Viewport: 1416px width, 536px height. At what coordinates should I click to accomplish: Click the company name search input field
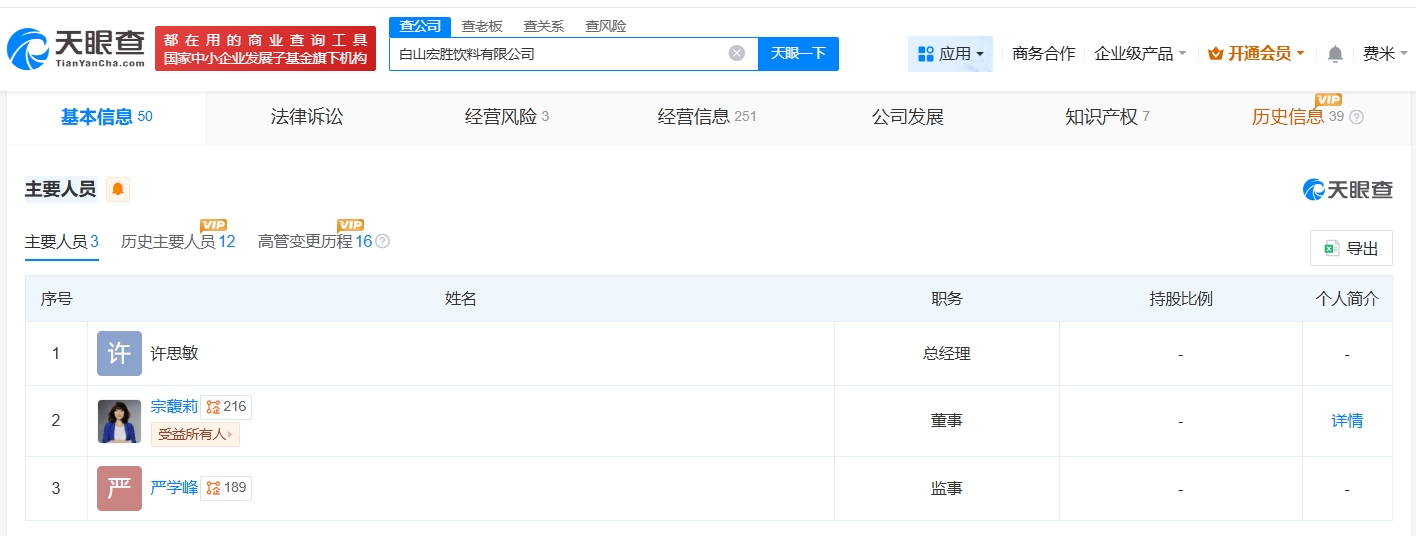point(555,54)
